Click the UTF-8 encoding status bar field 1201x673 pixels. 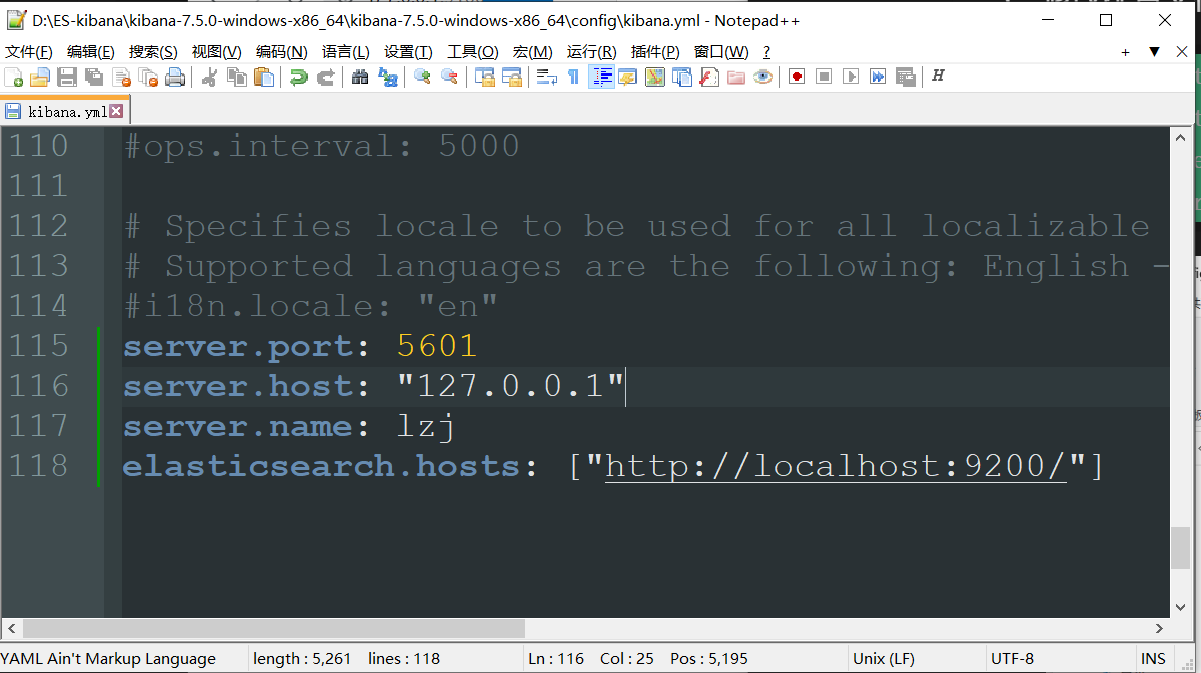1012,658
